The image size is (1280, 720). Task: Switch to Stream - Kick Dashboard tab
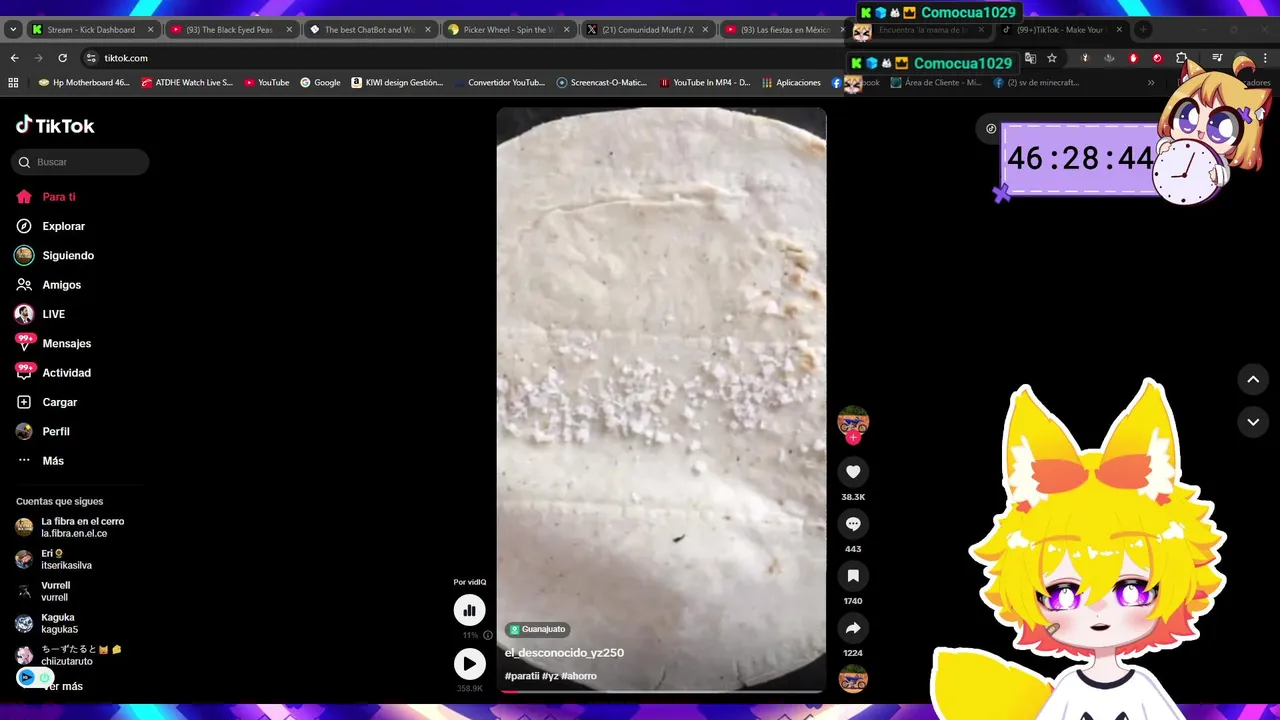[x=91, y=30]
